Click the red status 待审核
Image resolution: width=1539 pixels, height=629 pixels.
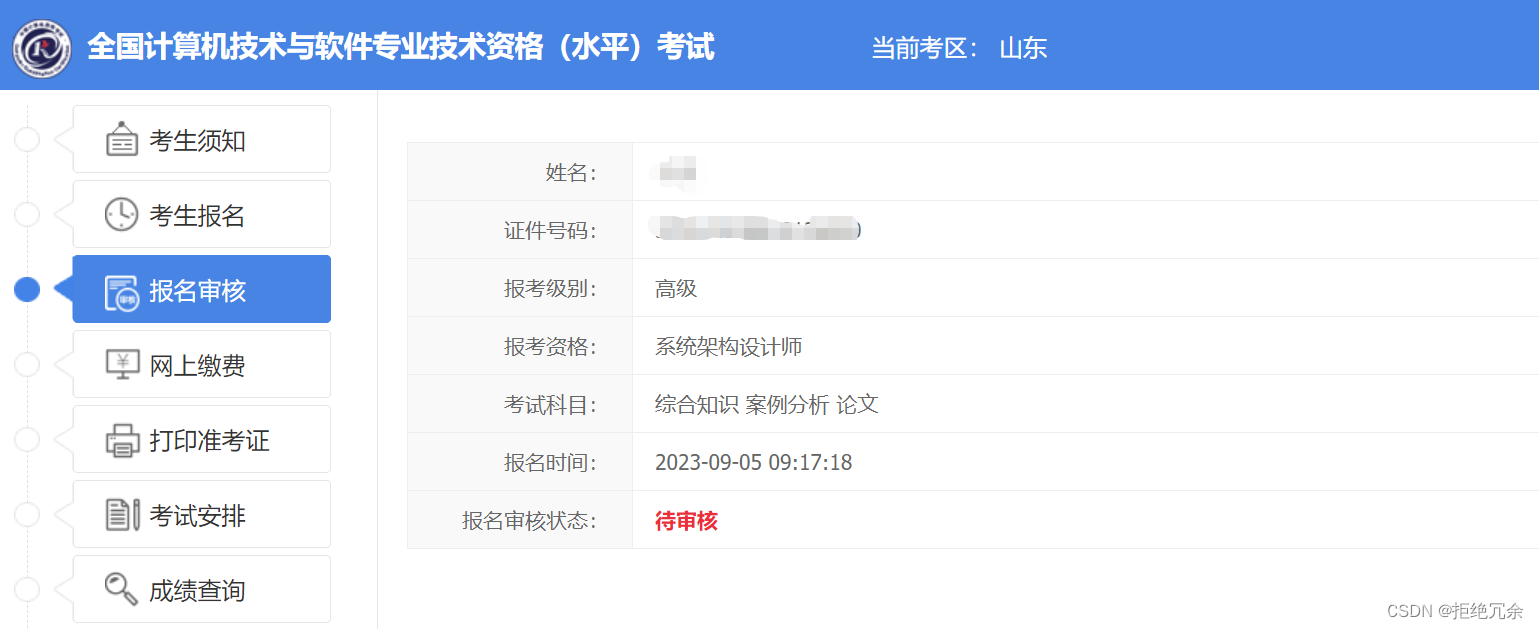click(x=686, y=521)
